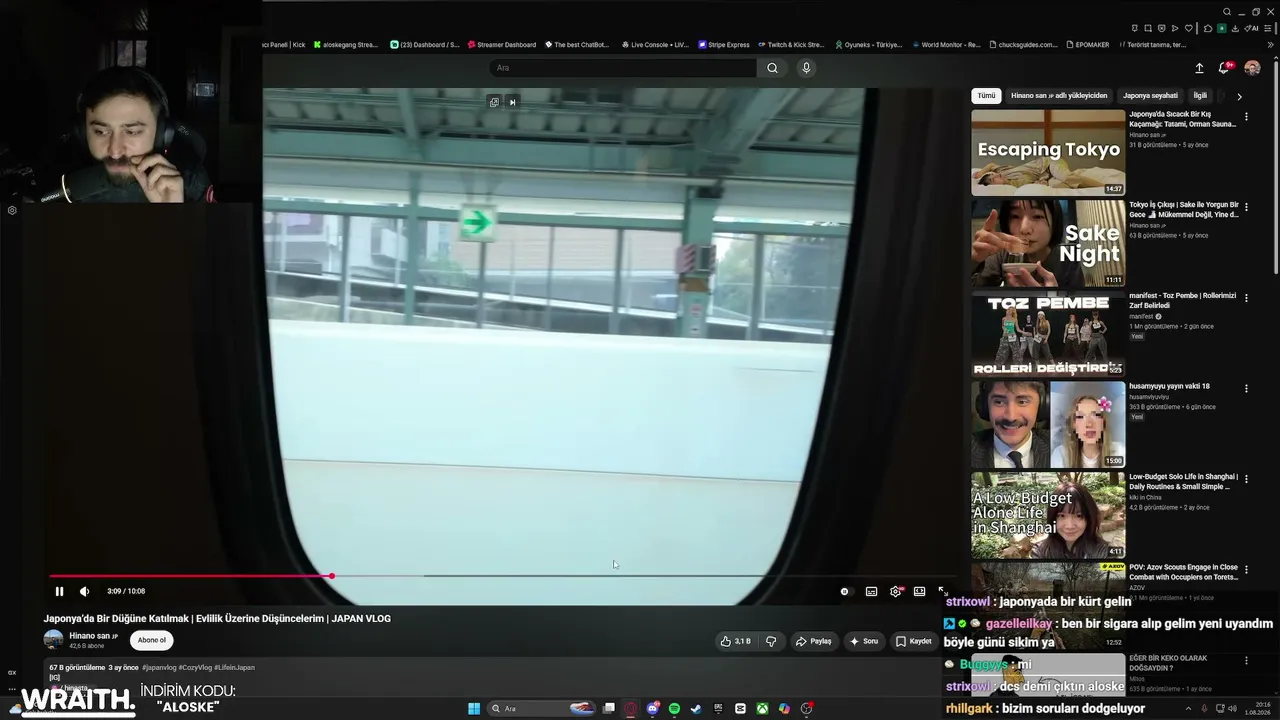Screen dimensions: 1280x720
Task: Open options menu for the manifest Toz Pembe video
Action: click(1246, 298)
